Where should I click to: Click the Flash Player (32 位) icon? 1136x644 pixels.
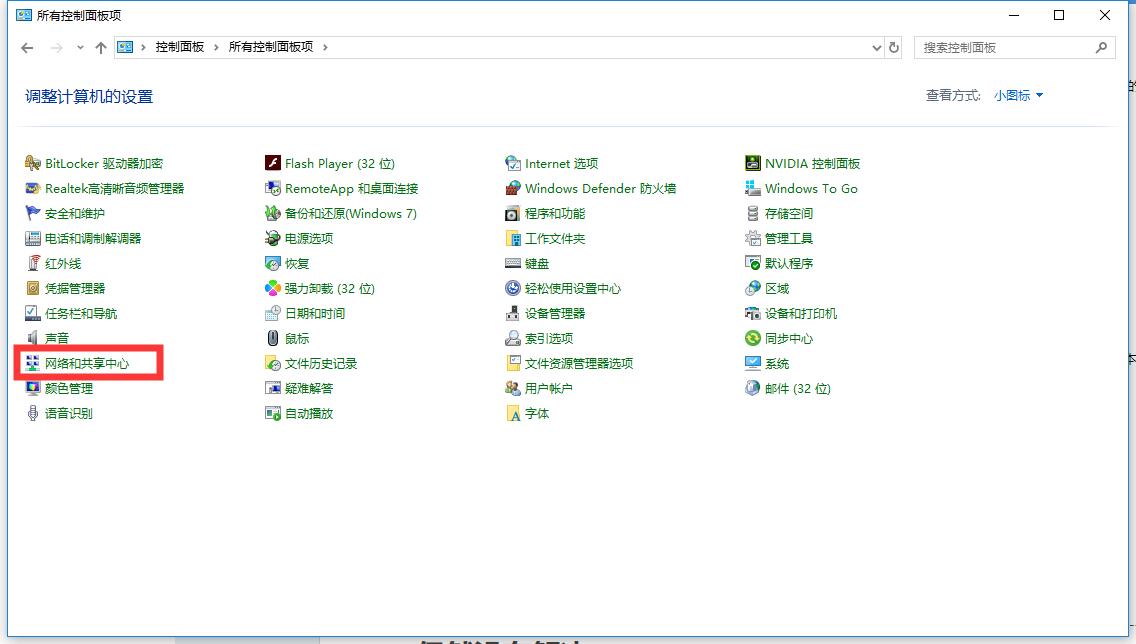click(x=273, y=164)
